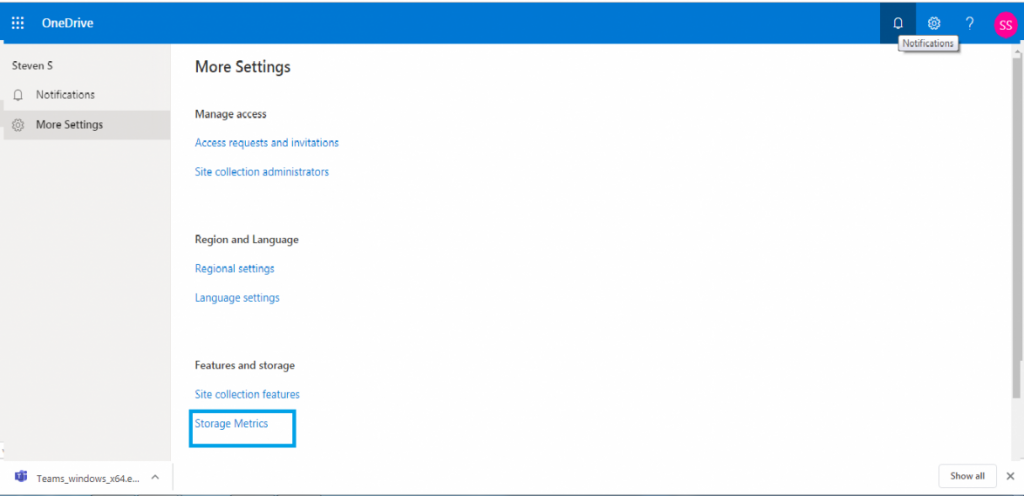The width and height of the screenshot is (1024, 496).
Task: Click the More Settings page heading
Action: click(242, 67)
